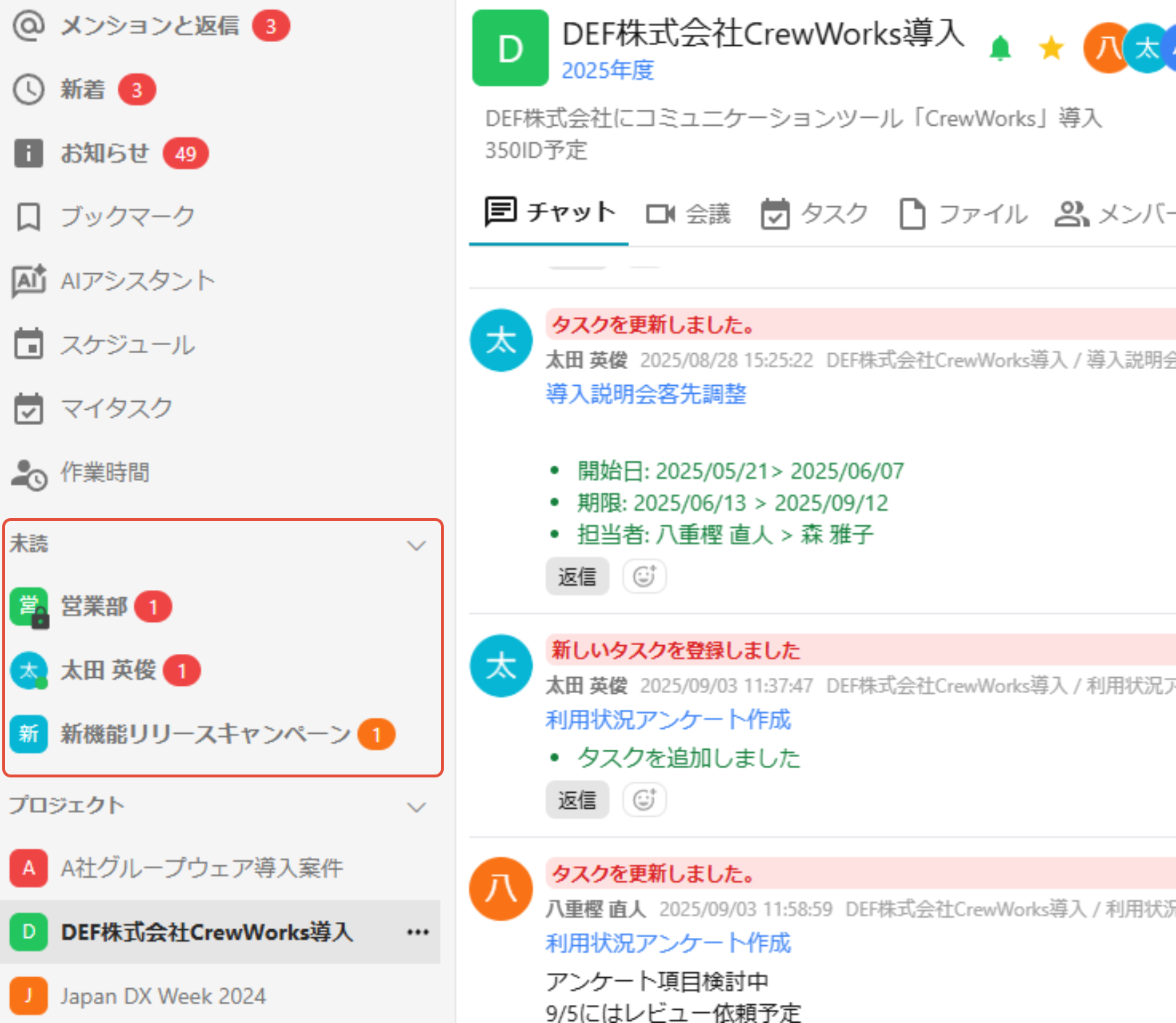Image resolution: width=1176 pixels, height=1023 pixels.
Task: Click the 担当者: 八重樫 直人 > 森 雅子 line
Action: [x=725, y=535]
